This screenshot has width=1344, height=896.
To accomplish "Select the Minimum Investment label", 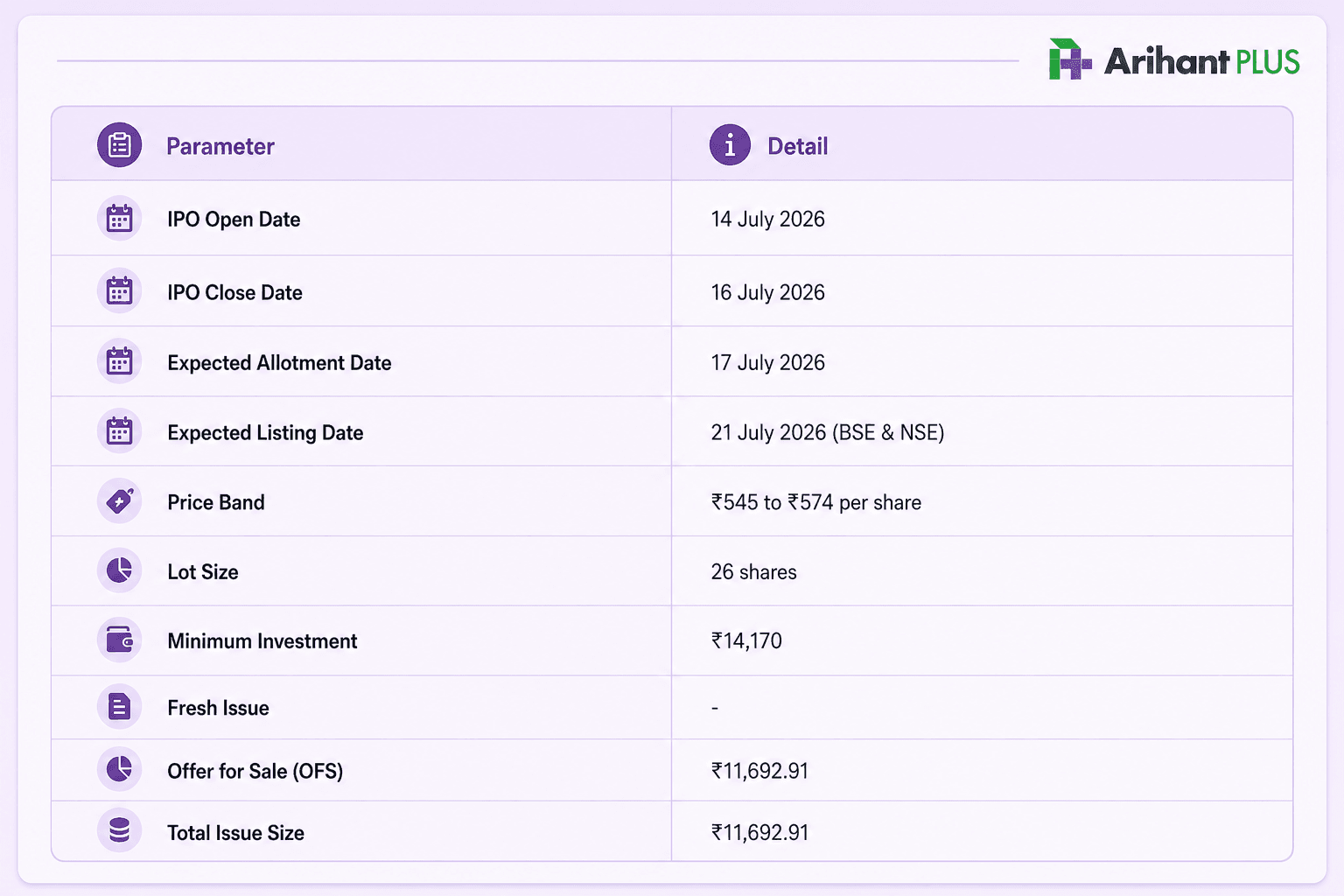I will pyautogui.click(x=262, y=641).
